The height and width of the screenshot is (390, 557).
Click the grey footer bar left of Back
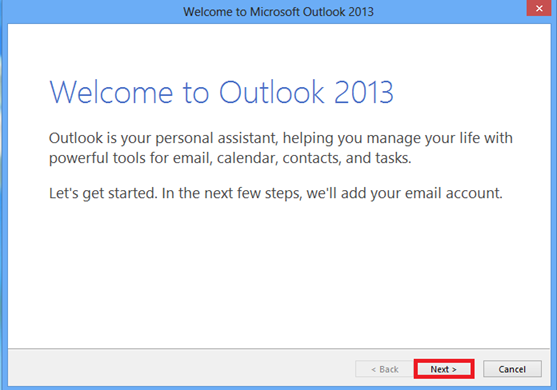181,368
